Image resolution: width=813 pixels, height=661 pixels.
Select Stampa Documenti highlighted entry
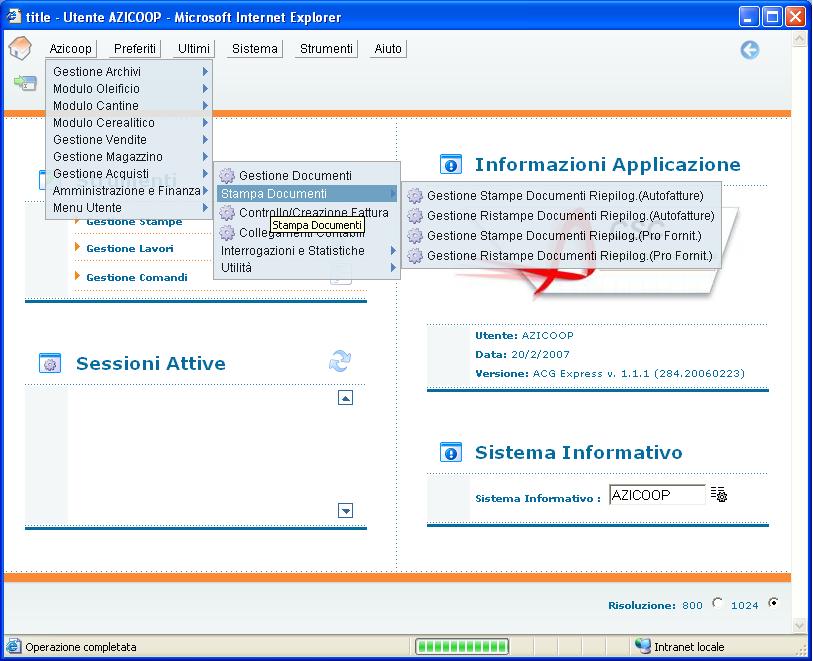tap(307, 194)
